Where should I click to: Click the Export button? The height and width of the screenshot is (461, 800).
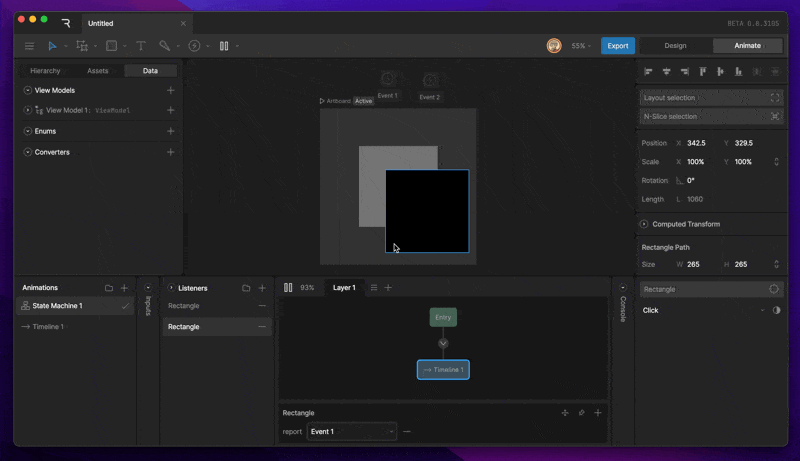(617, 46)
